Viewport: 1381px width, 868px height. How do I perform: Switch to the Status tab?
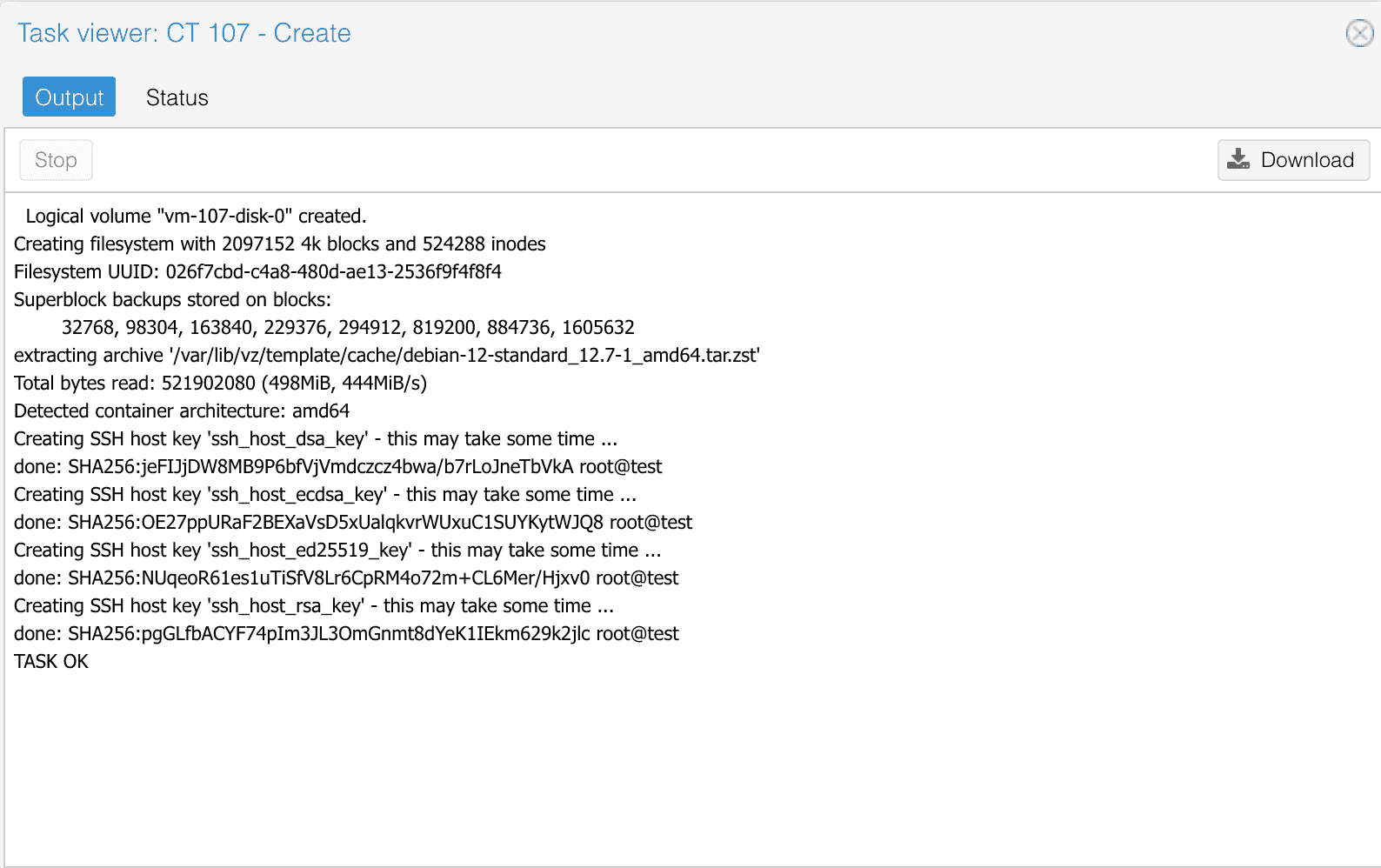click(x=177, y=97)
